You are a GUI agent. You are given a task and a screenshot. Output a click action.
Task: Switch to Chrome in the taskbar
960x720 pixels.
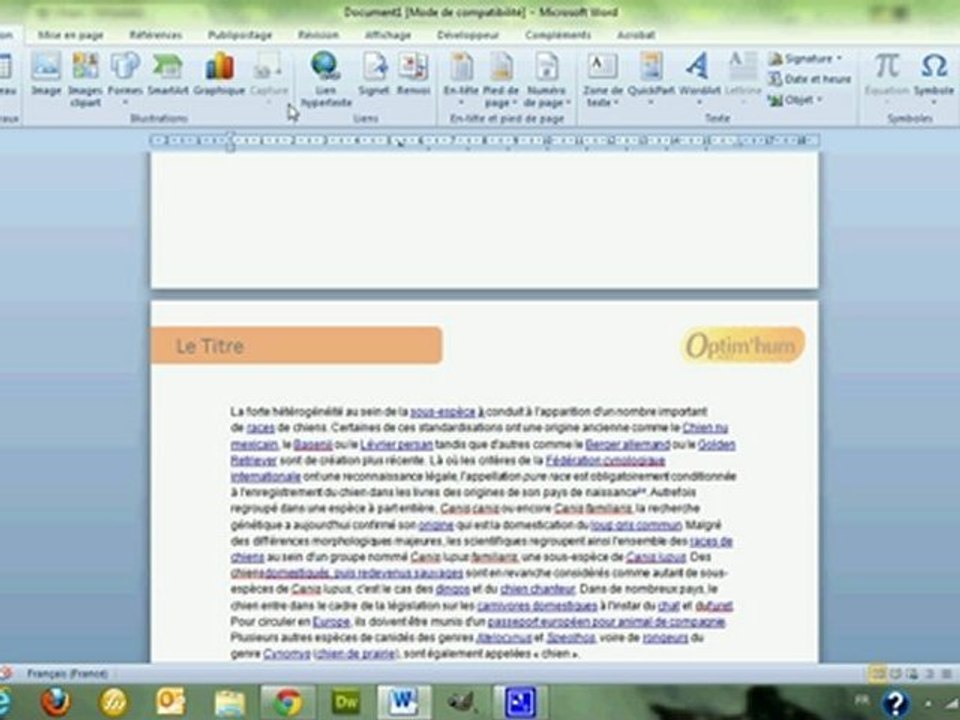pos(288,703)
